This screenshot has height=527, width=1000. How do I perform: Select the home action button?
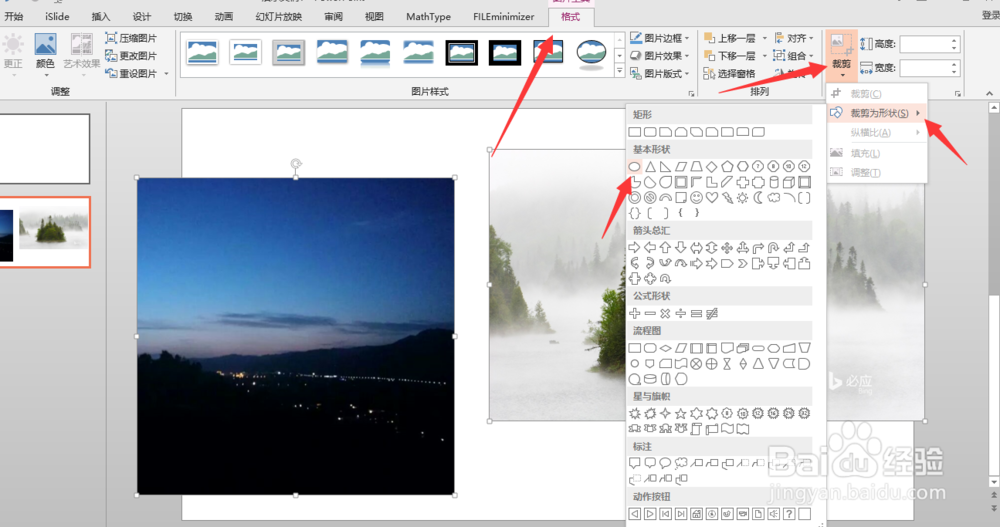[696, 514]
